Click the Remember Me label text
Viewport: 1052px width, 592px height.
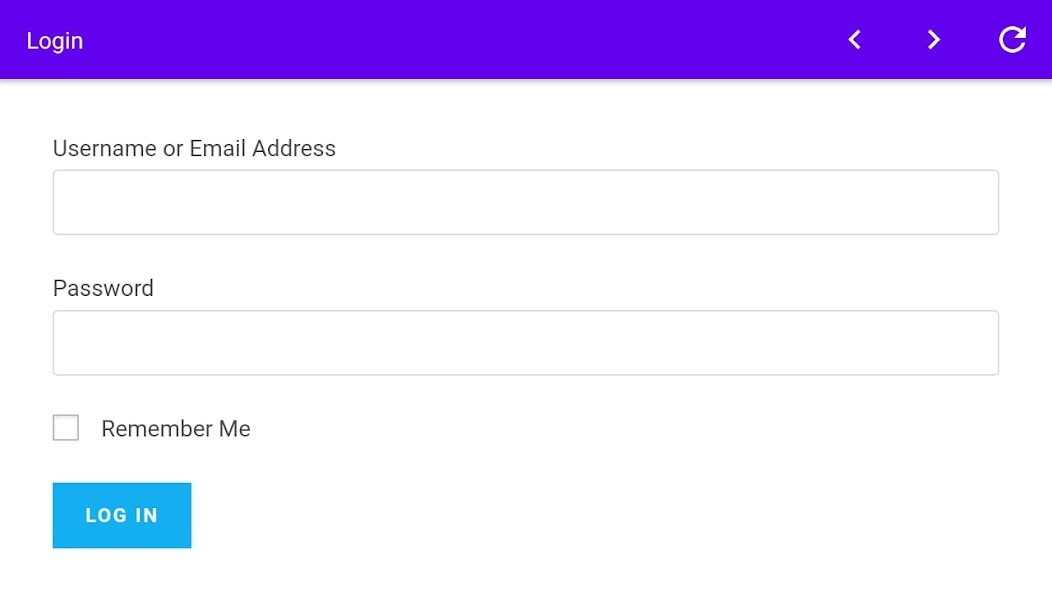coord(175,429)
